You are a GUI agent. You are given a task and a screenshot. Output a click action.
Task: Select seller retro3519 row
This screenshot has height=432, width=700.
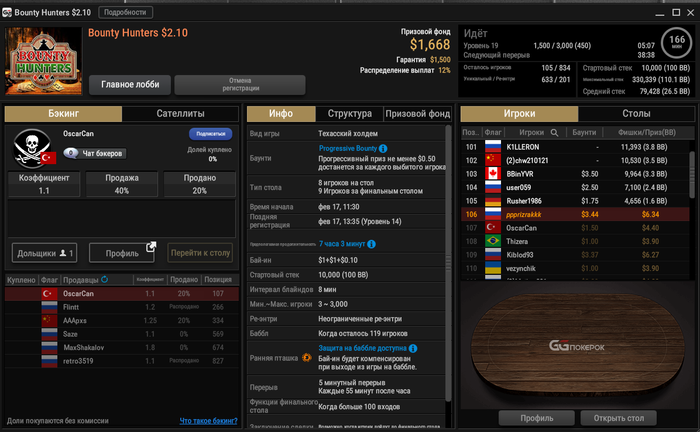122,361
